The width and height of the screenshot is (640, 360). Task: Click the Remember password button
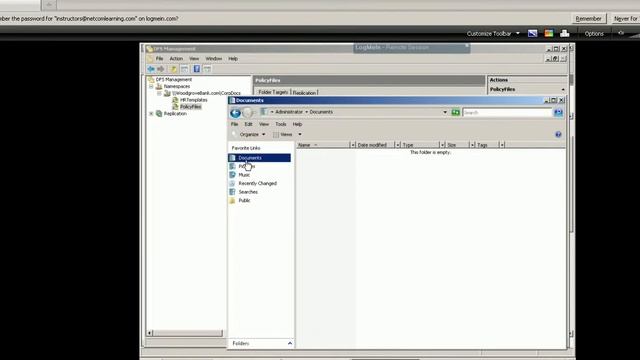tap(588, 19)
